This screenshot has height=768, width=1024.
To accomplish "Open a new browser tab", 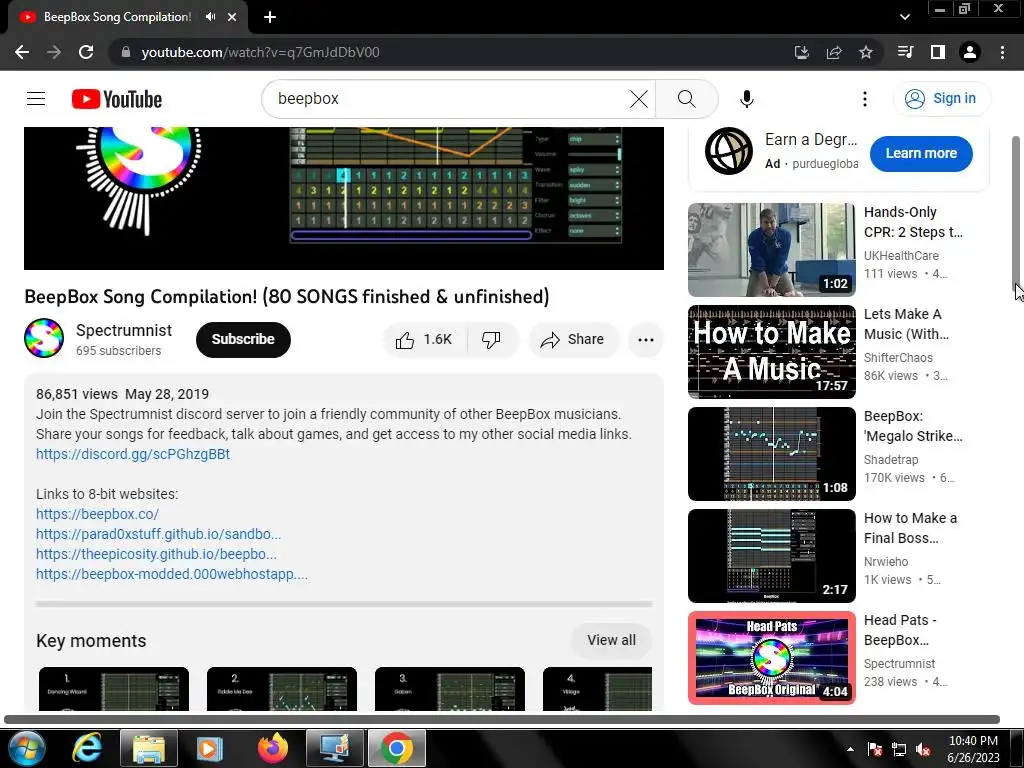I will pyautogui.click(x=270, y=17).
